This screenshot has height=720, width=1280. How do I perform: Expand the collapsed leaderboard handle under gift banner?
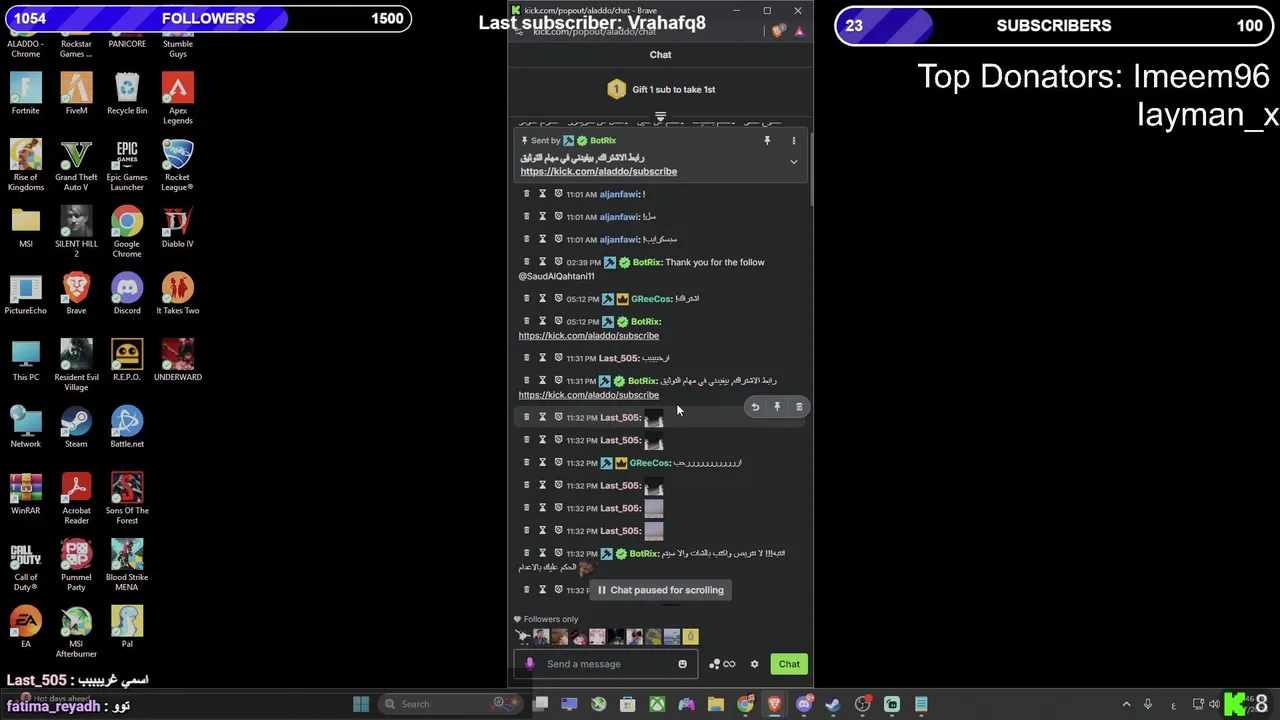660,117
